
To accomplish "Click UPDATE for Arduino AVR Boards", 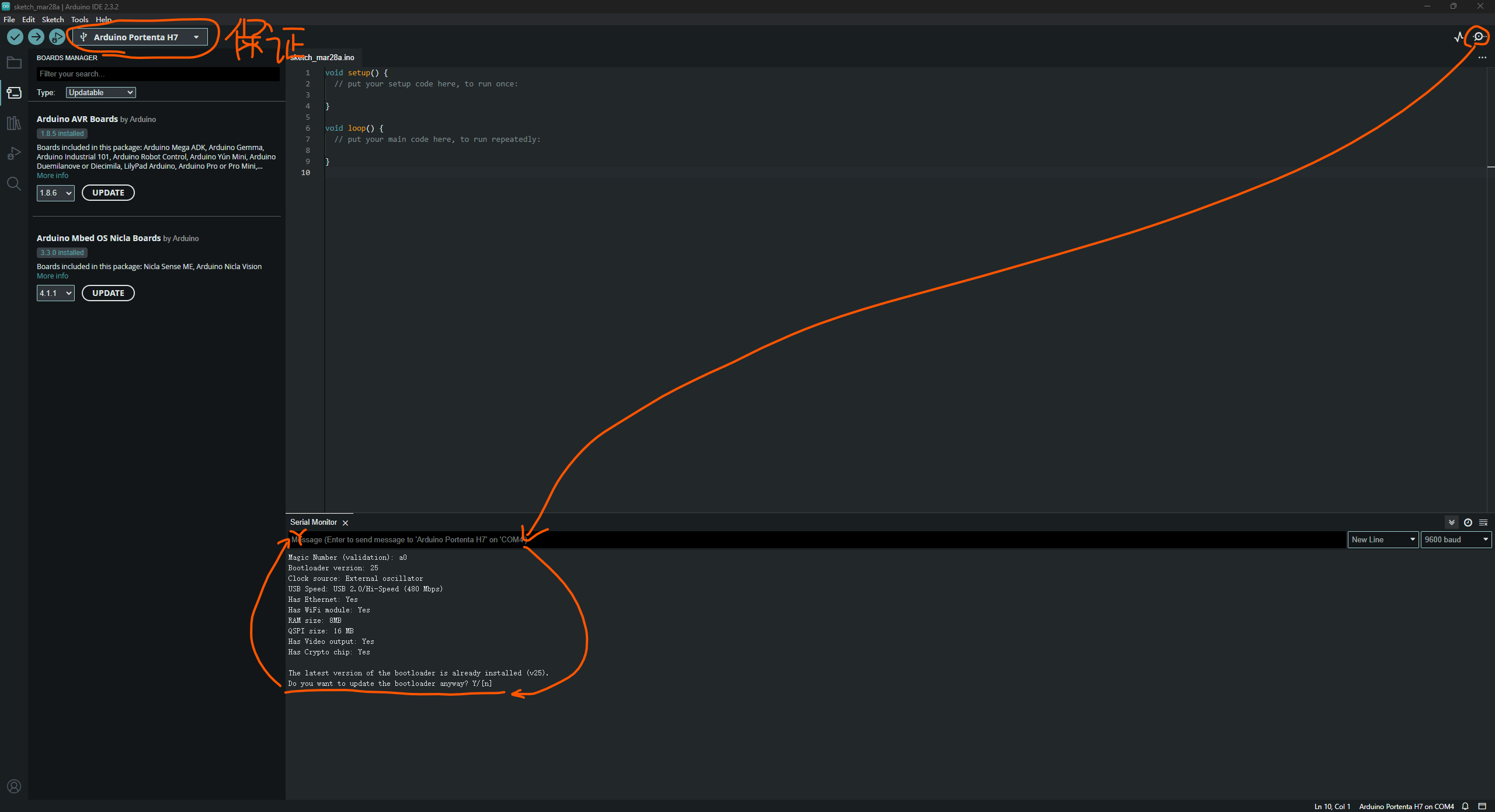I will point(108,193).
